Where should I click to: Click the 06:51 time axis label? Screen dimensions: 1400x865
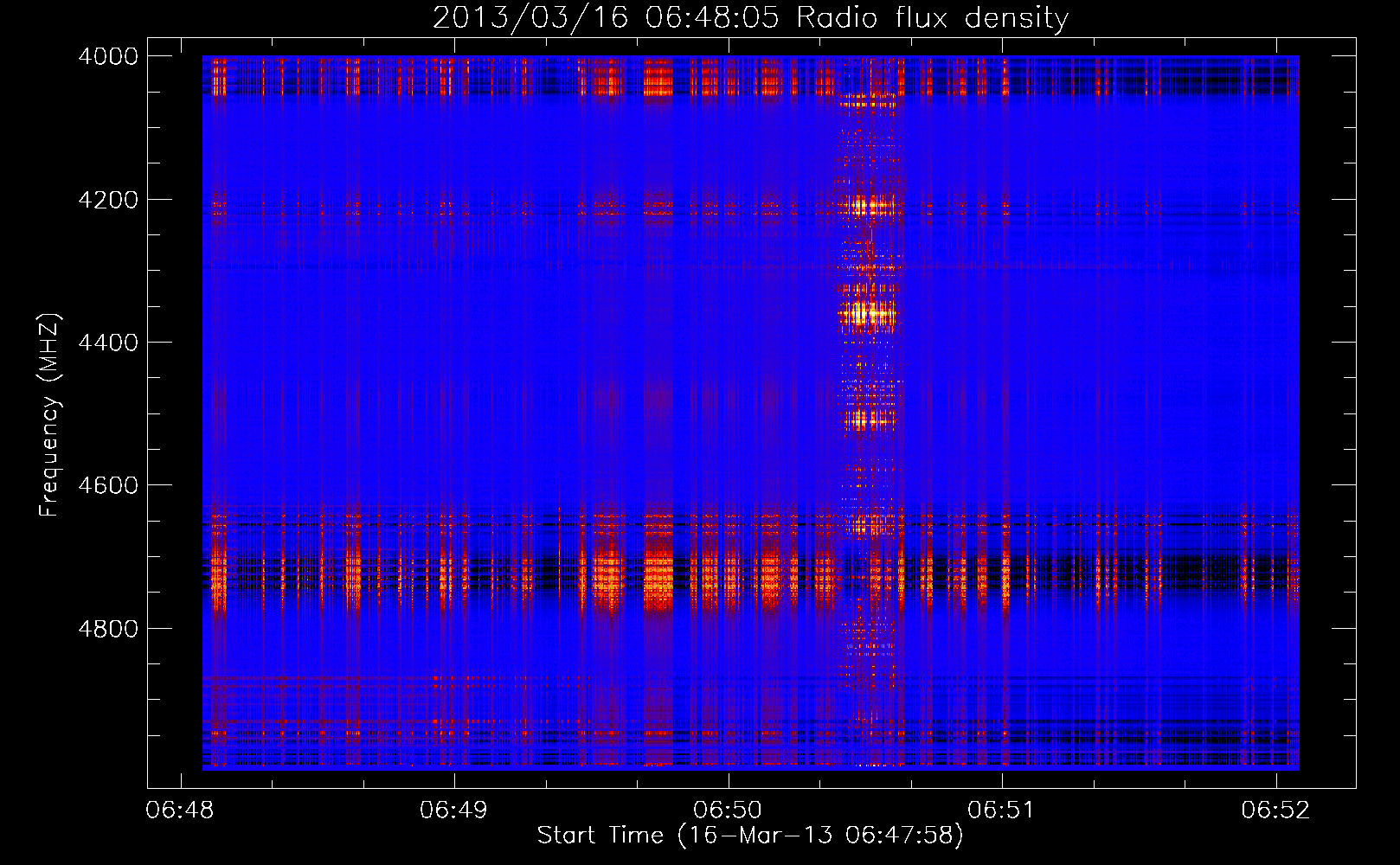point(1001,810)
